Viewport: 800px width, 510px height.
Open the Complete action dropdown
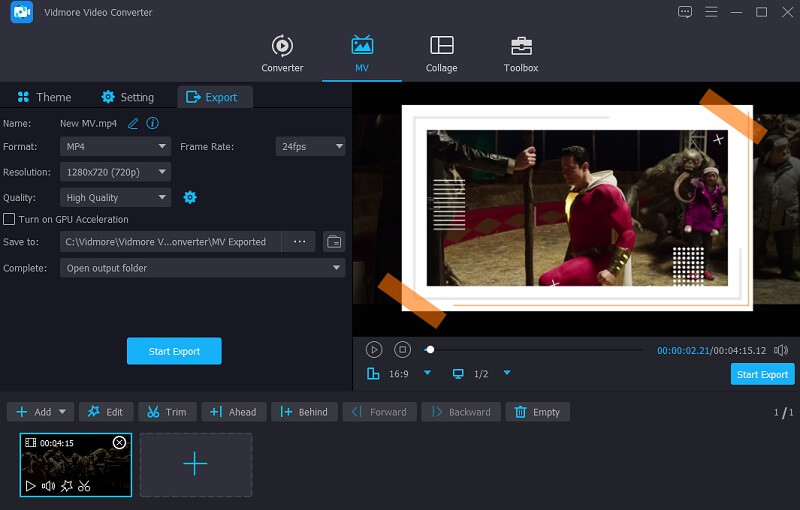(203, 268)
